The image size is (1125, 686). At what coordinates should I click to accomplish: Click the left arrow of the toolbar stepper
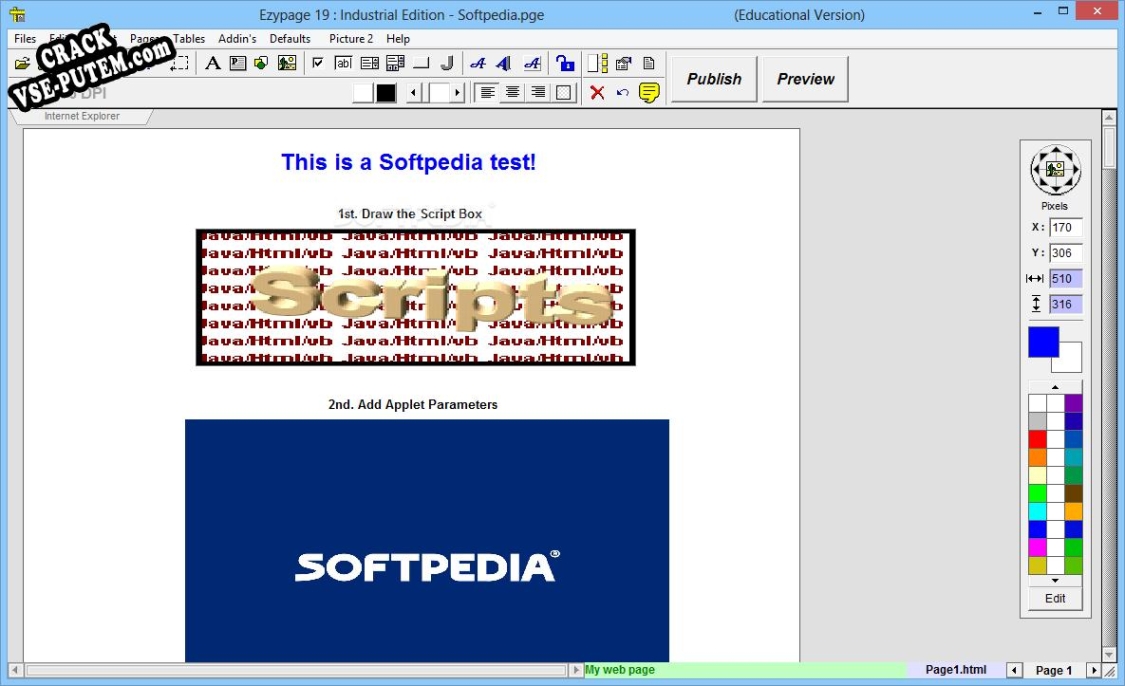click(413, 93)
